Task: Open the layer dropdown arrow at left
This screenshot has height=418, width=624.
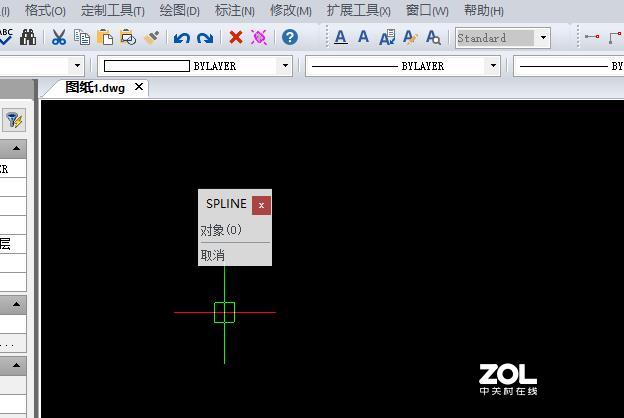Action: 77,66
